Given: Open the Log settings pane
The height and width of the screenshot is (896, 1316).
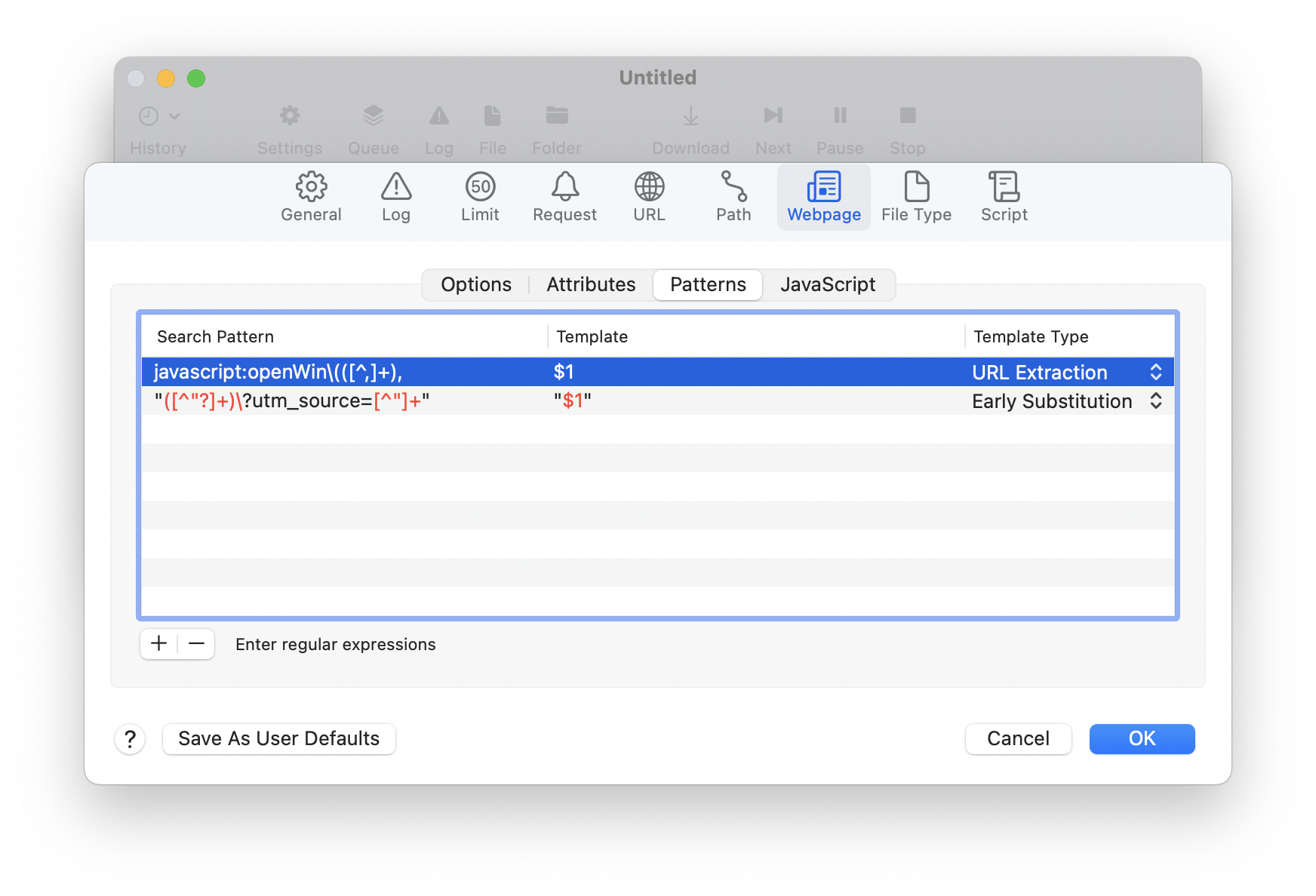Looking at the screenshot, I should [x=395, y=197].
